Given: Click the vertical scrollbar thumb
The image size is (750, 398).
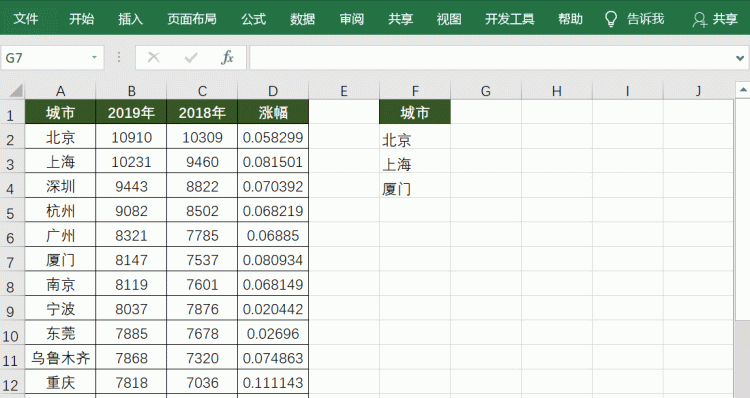Looking at the screenshot, I should click(x=743, y=209).
